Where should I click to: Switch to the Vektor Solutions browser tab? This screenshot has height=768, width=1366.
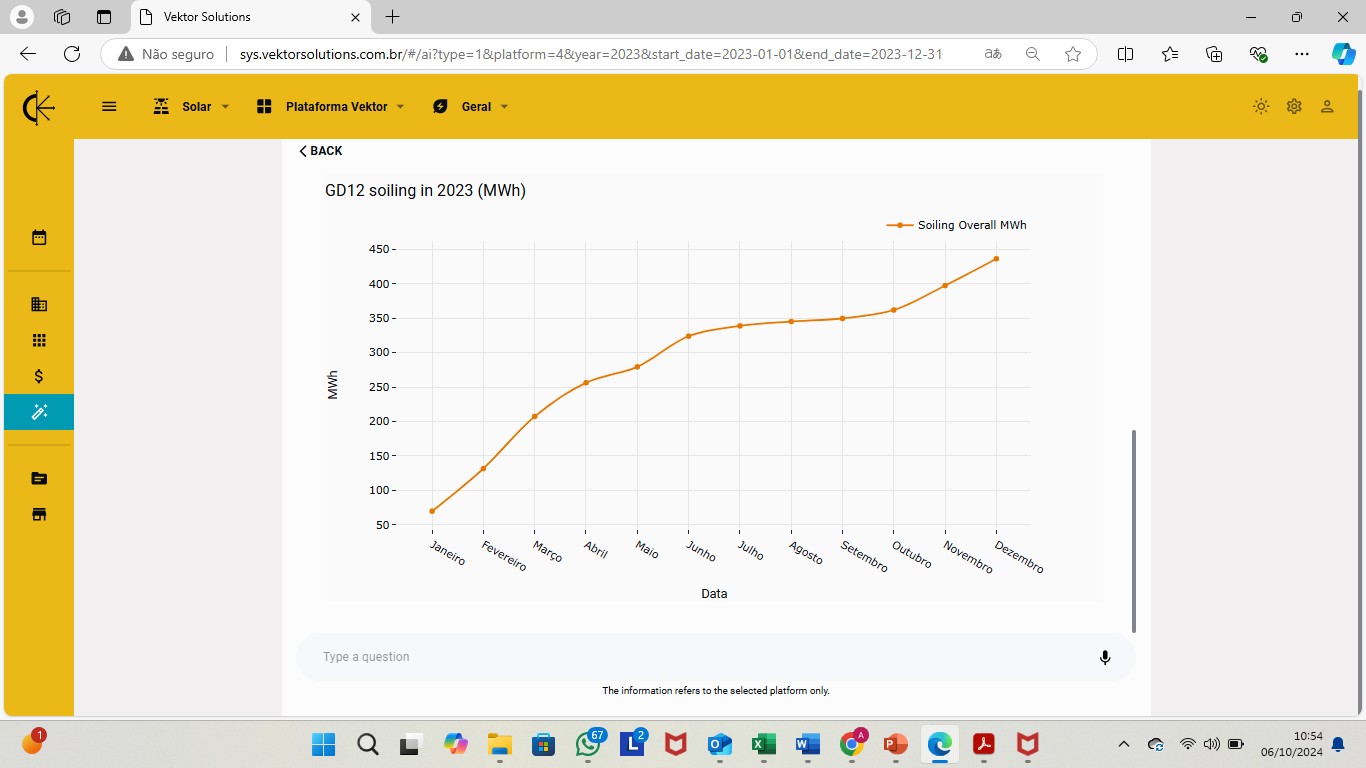[x=250, y=17]
